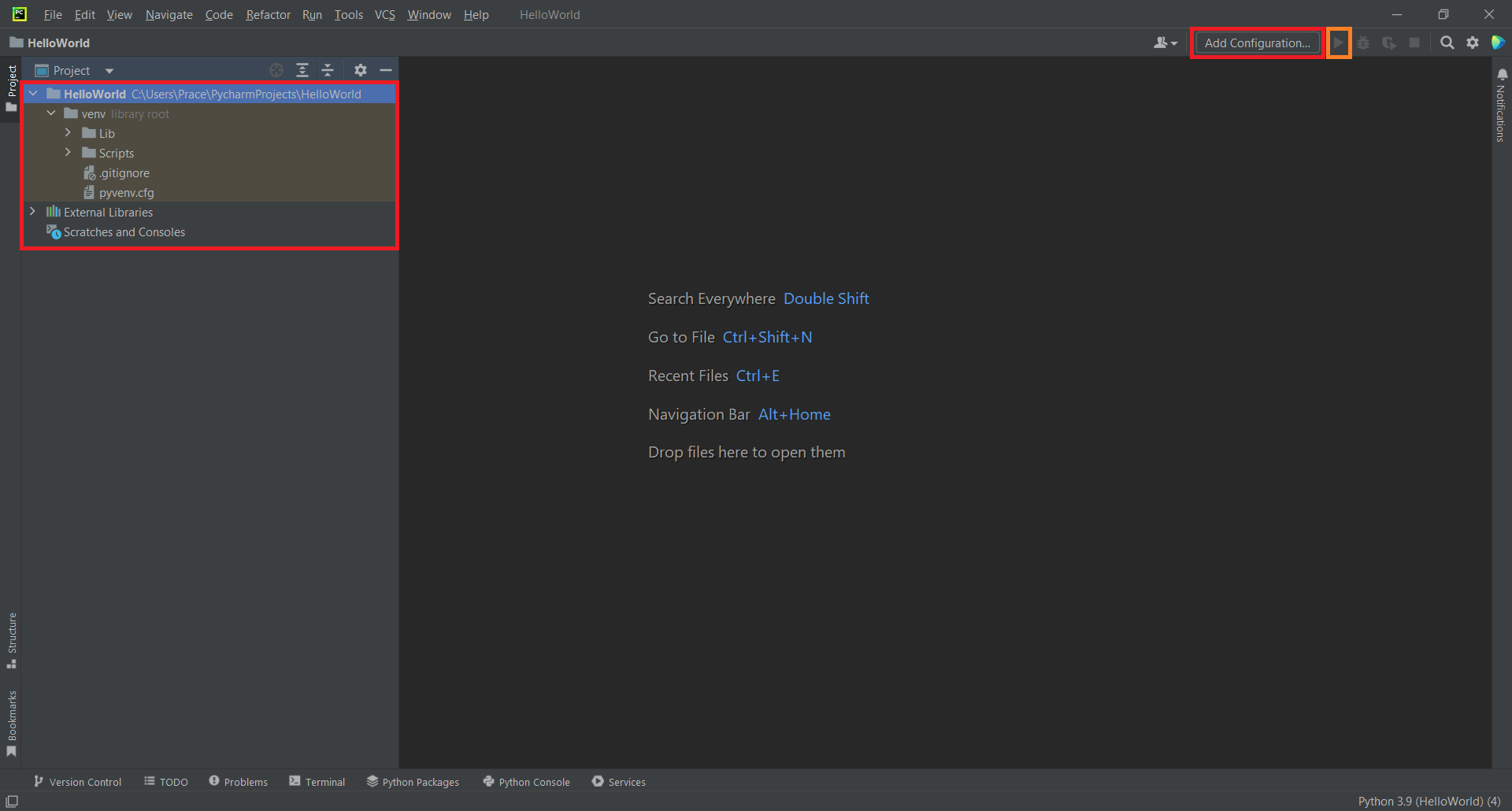Screen dimensions: 1512x811
Task: Click the HelloWorld folder breadcrumb
Action: tap(50, 43)
